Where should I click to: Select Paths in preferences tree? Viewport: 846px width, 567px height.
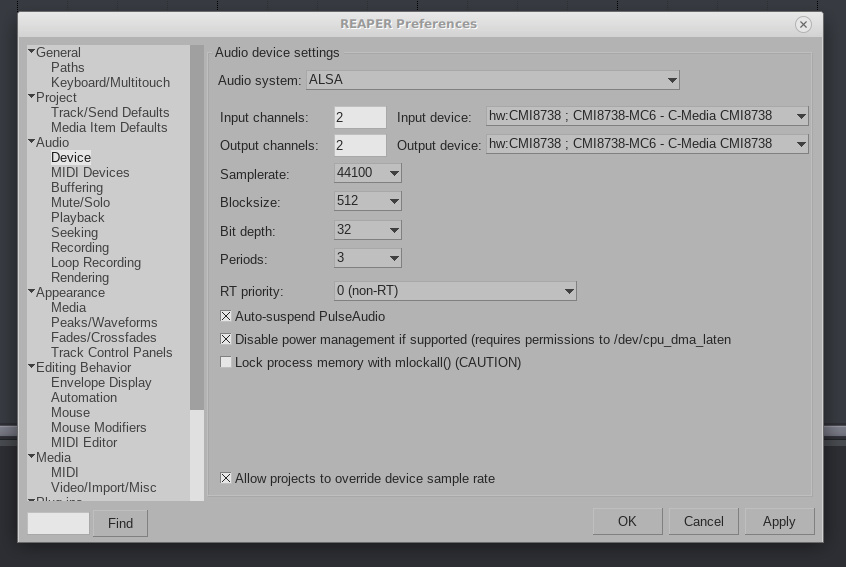click(x=67, y=67)
